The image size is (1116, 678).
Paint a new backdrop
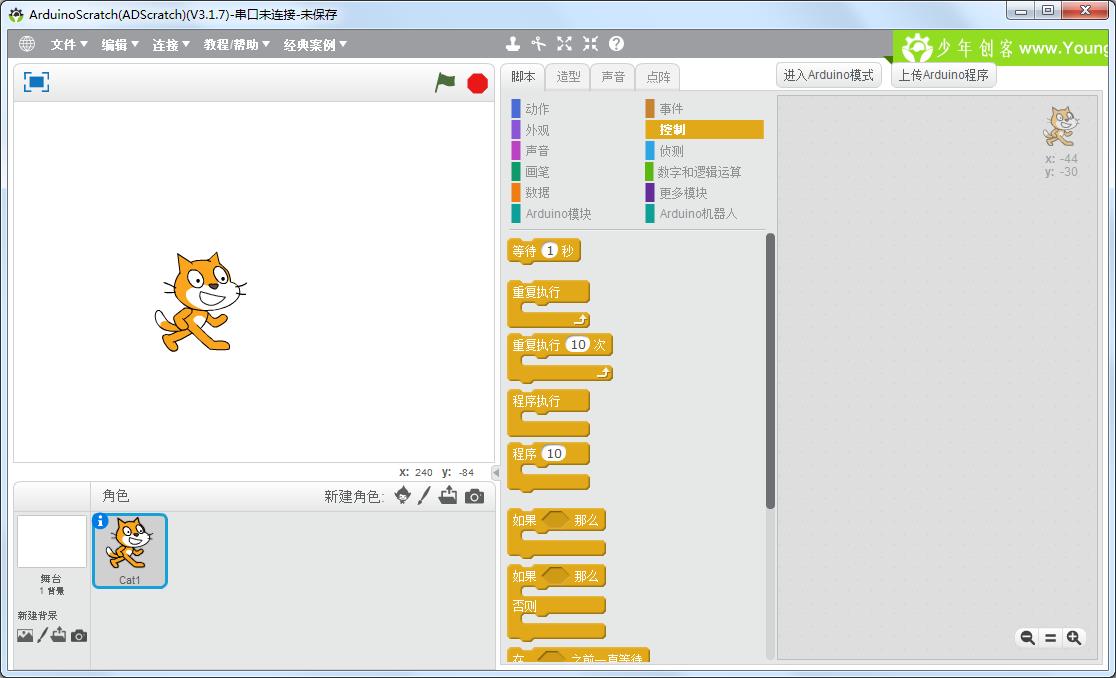(43, 635)
